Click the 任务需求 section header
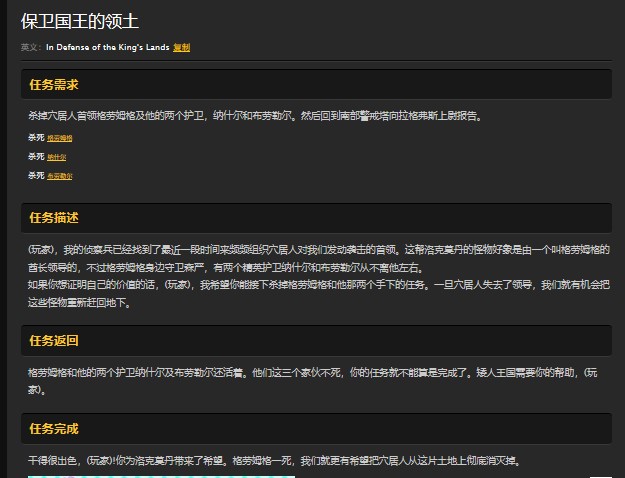Image resolution: width=625 pixels, height=478 pixels. 54,84
